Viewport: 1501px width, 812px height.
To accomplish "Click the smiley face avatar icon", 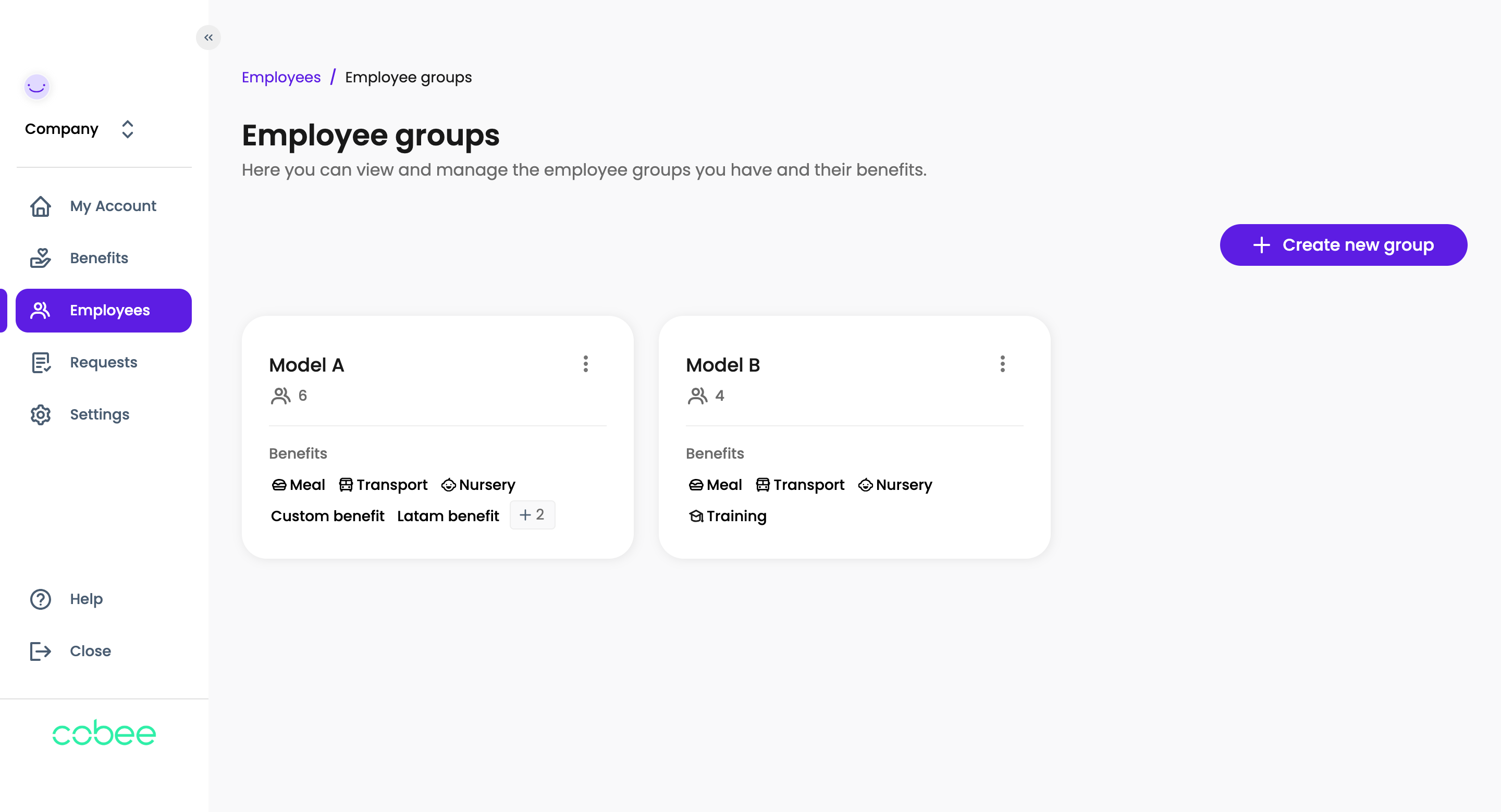I will (x=36, y=87).
